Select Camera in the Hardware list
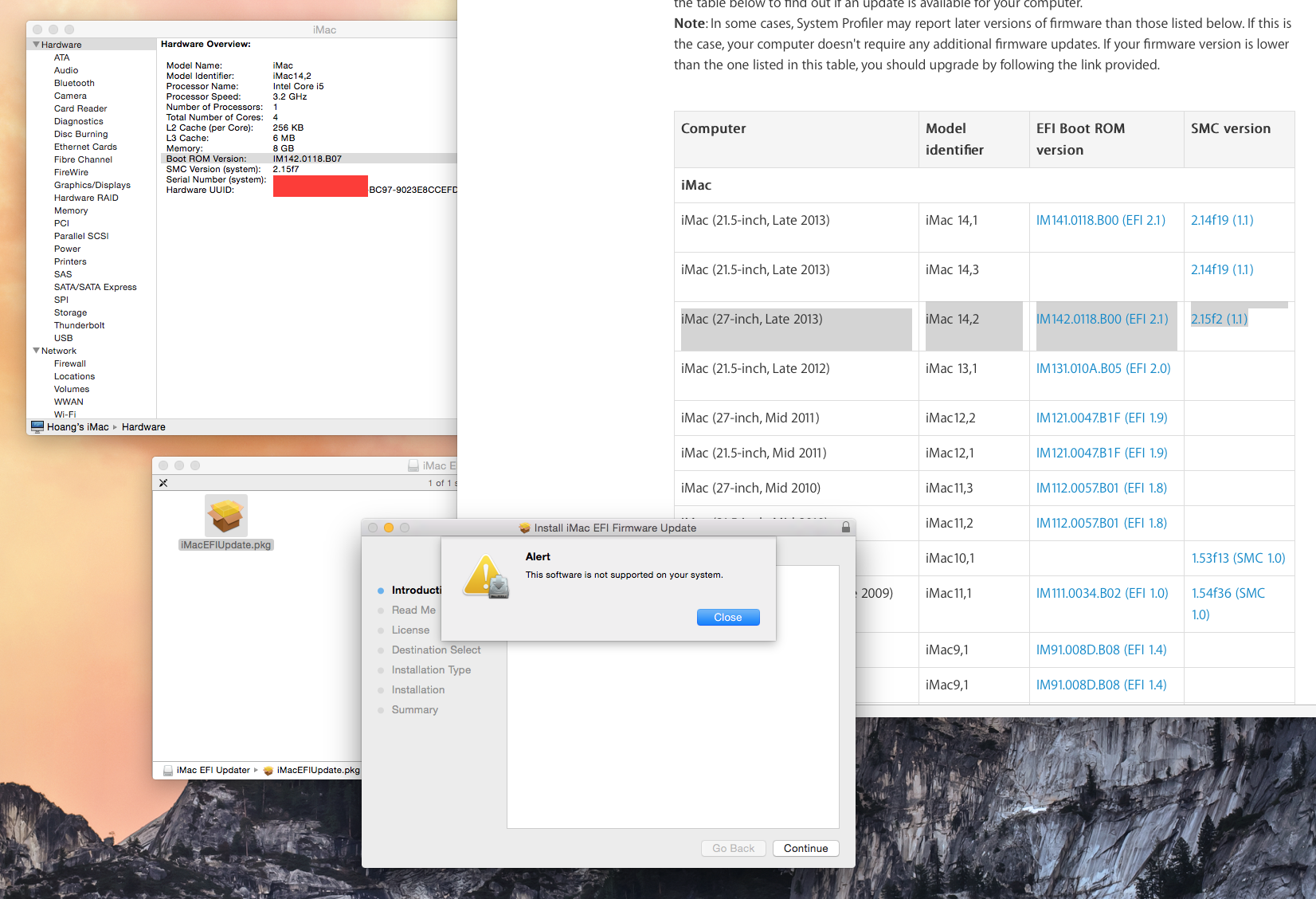Image resolution: width=1316 pixels, height=899 pixels. (x=70, y=96)
